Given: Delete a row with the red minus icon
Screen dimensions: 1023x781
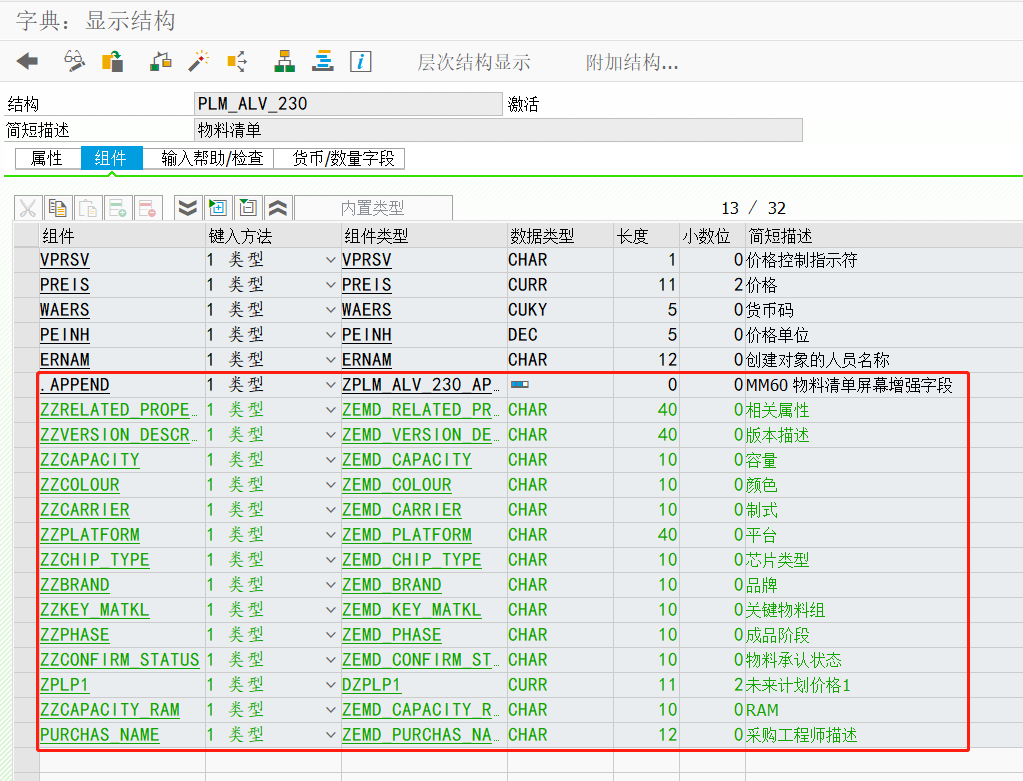Looking at the screenshot, I should pos(147,207).
